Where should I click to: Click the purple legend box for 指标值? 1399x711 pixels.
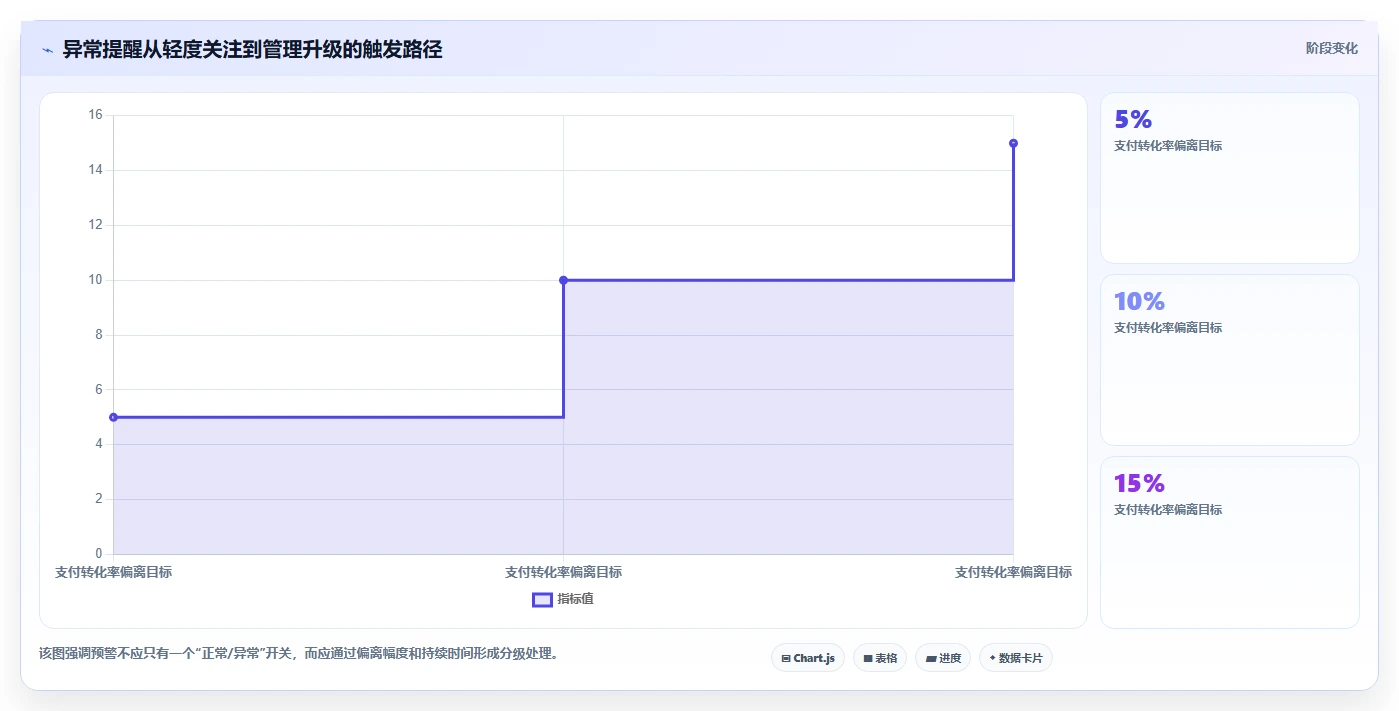tap(542, 599)
